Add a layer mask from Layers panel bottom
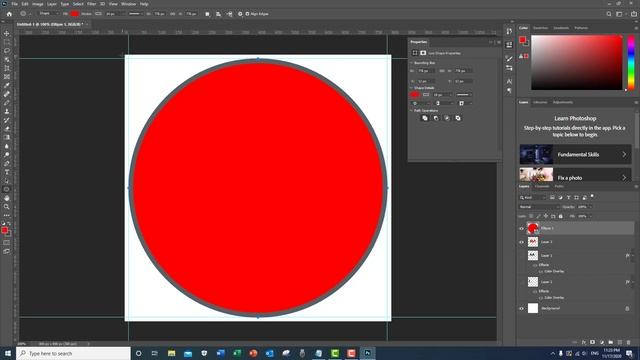The width and height of the screenshot is (640, 360). [593, 342]
